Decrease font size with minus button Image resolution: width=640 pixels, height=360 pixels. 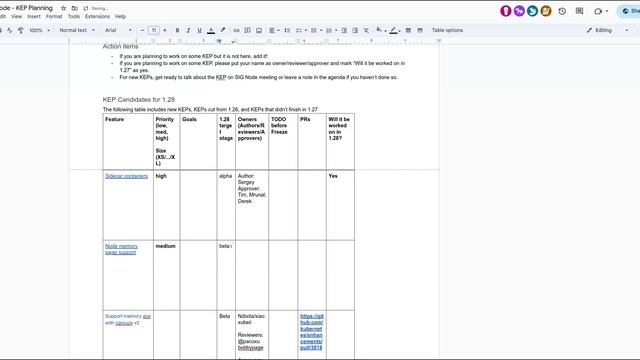point(142,30)
